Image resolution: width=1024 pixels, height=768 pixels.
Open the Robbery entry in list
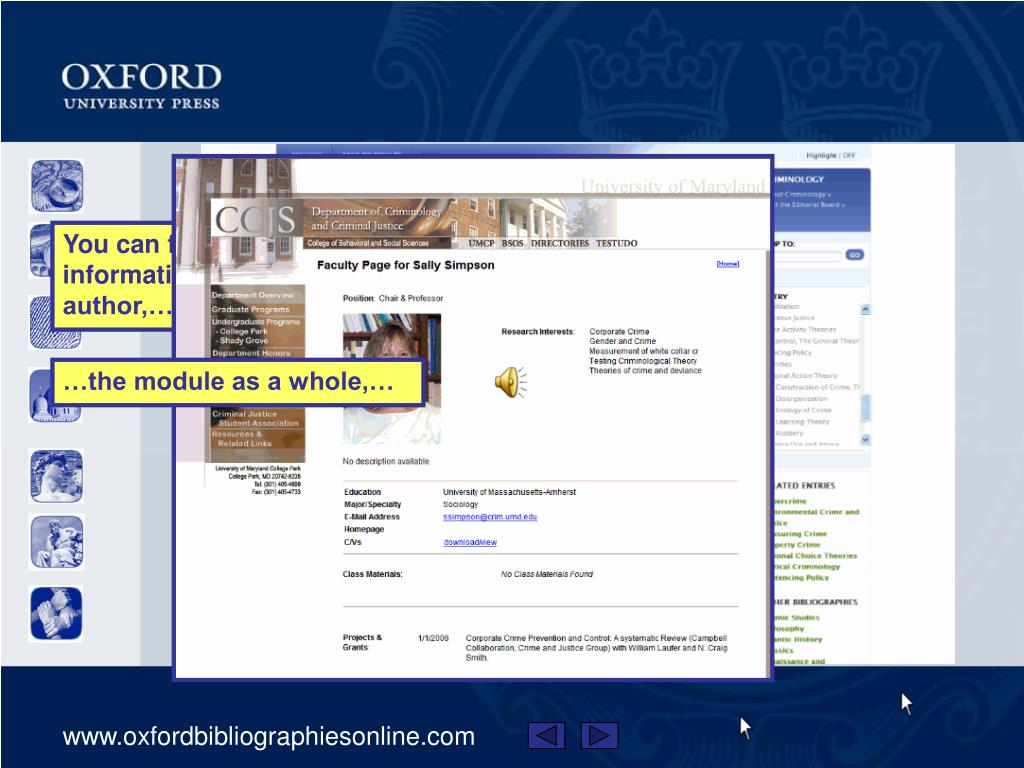point(789,433)
